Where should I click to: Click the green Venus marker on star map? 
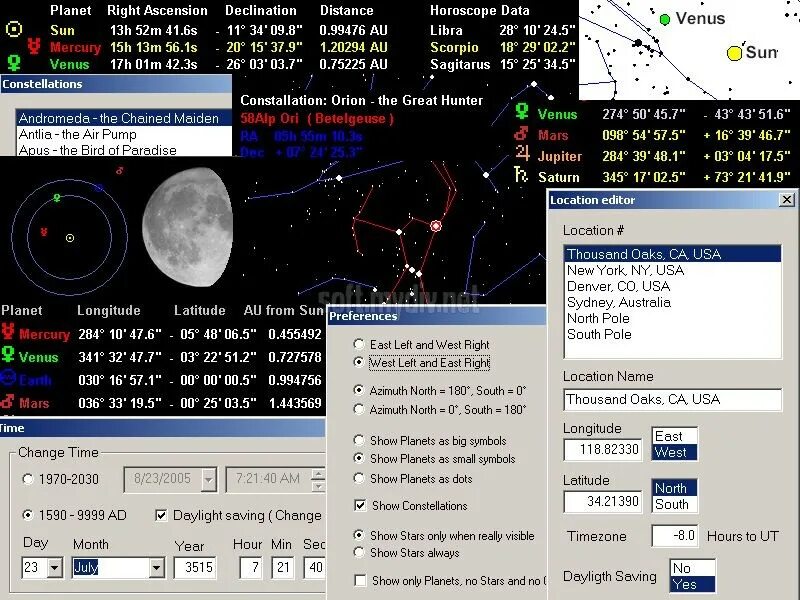[665, 19]
